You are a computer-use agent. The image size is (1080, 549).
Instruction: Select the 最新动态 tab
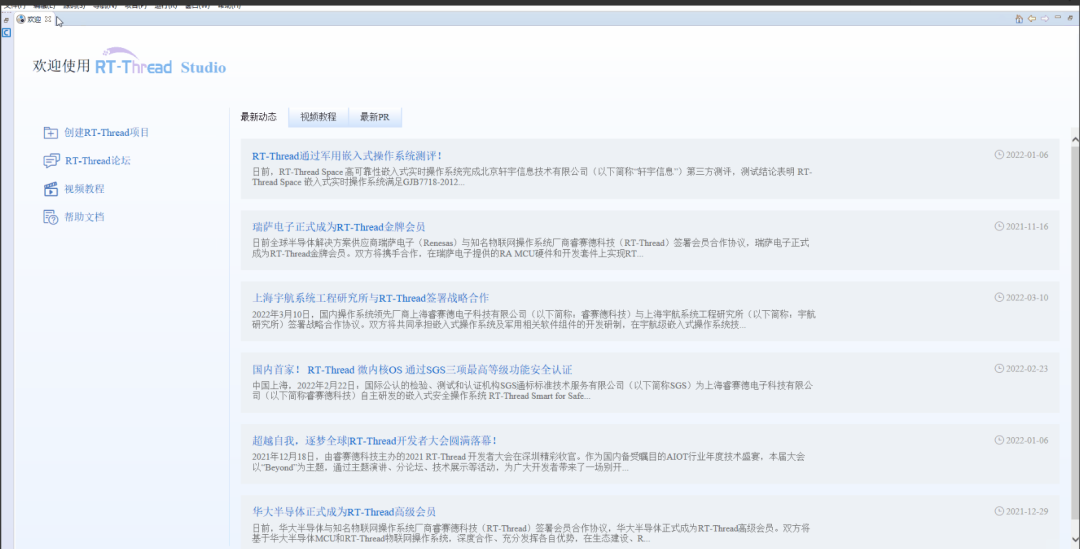258,117
